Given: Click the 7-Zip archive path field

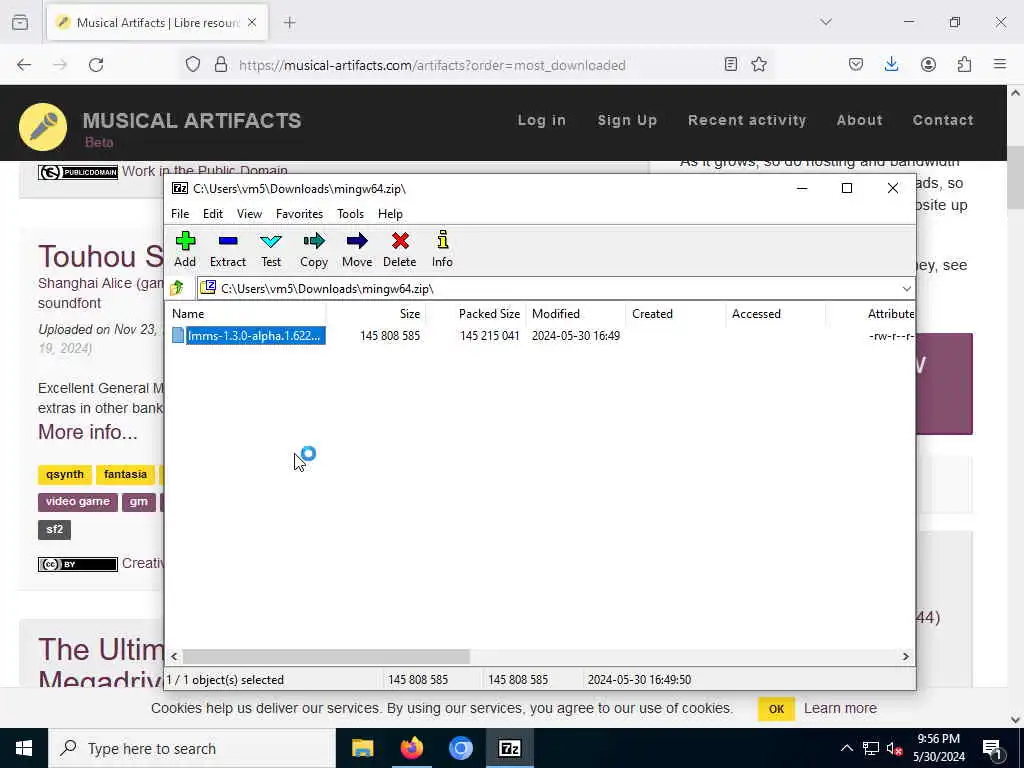Looking at the screenshot, I should 555,289.
